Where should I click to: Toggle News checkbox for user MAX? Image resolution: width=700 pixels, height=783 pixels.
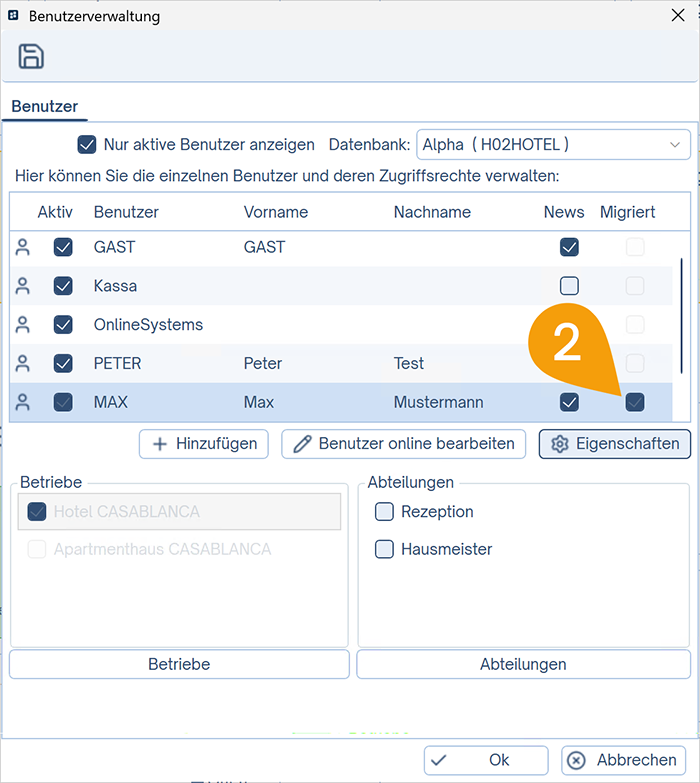(569, 402)
